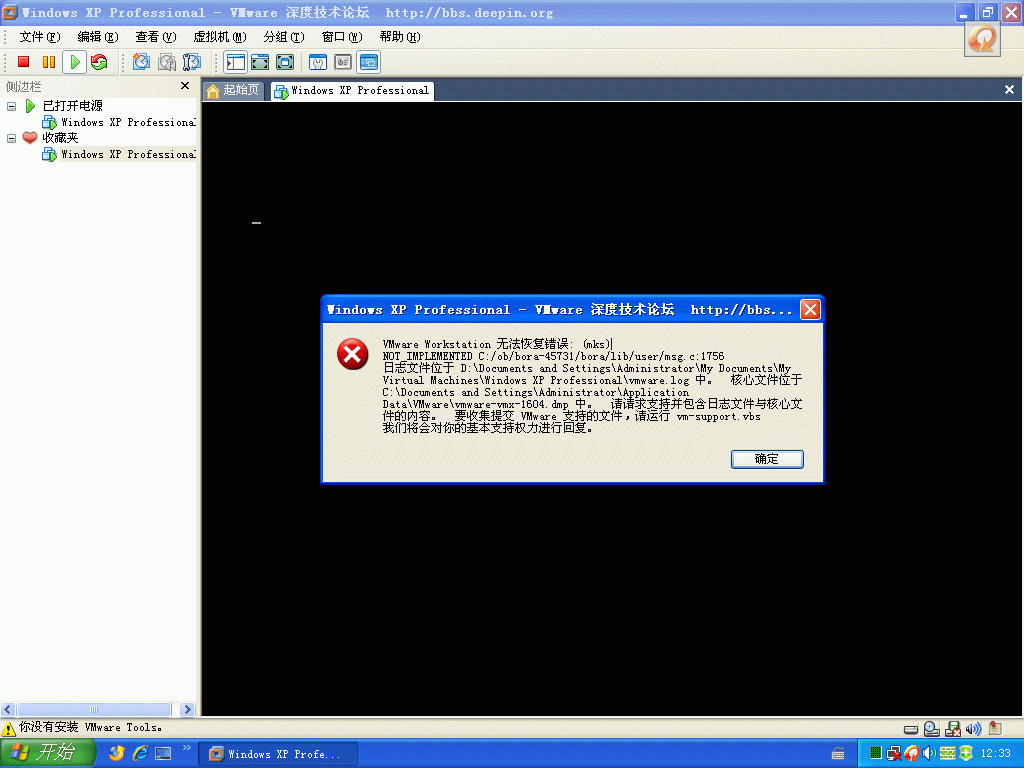
Task: Close the error dialog with red X
Action: 810,310
